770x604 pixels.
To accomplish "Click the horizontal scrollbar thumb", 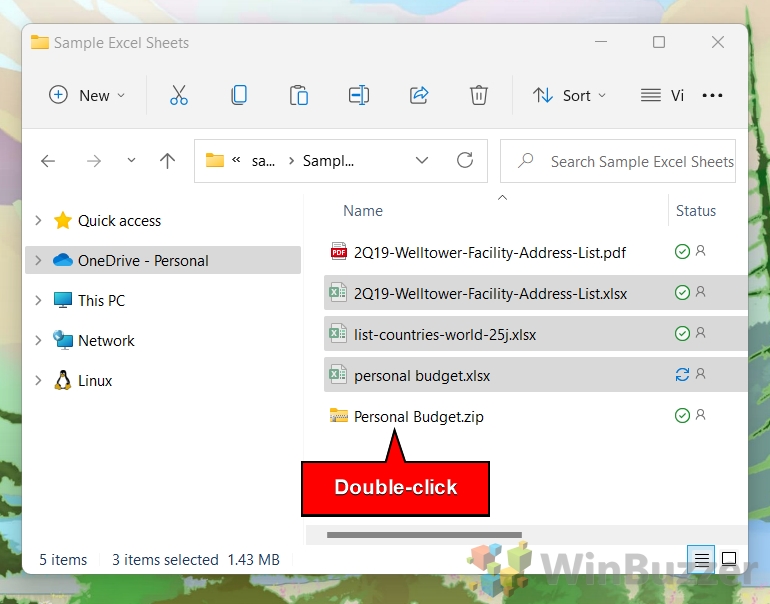I will pos(424,535).
